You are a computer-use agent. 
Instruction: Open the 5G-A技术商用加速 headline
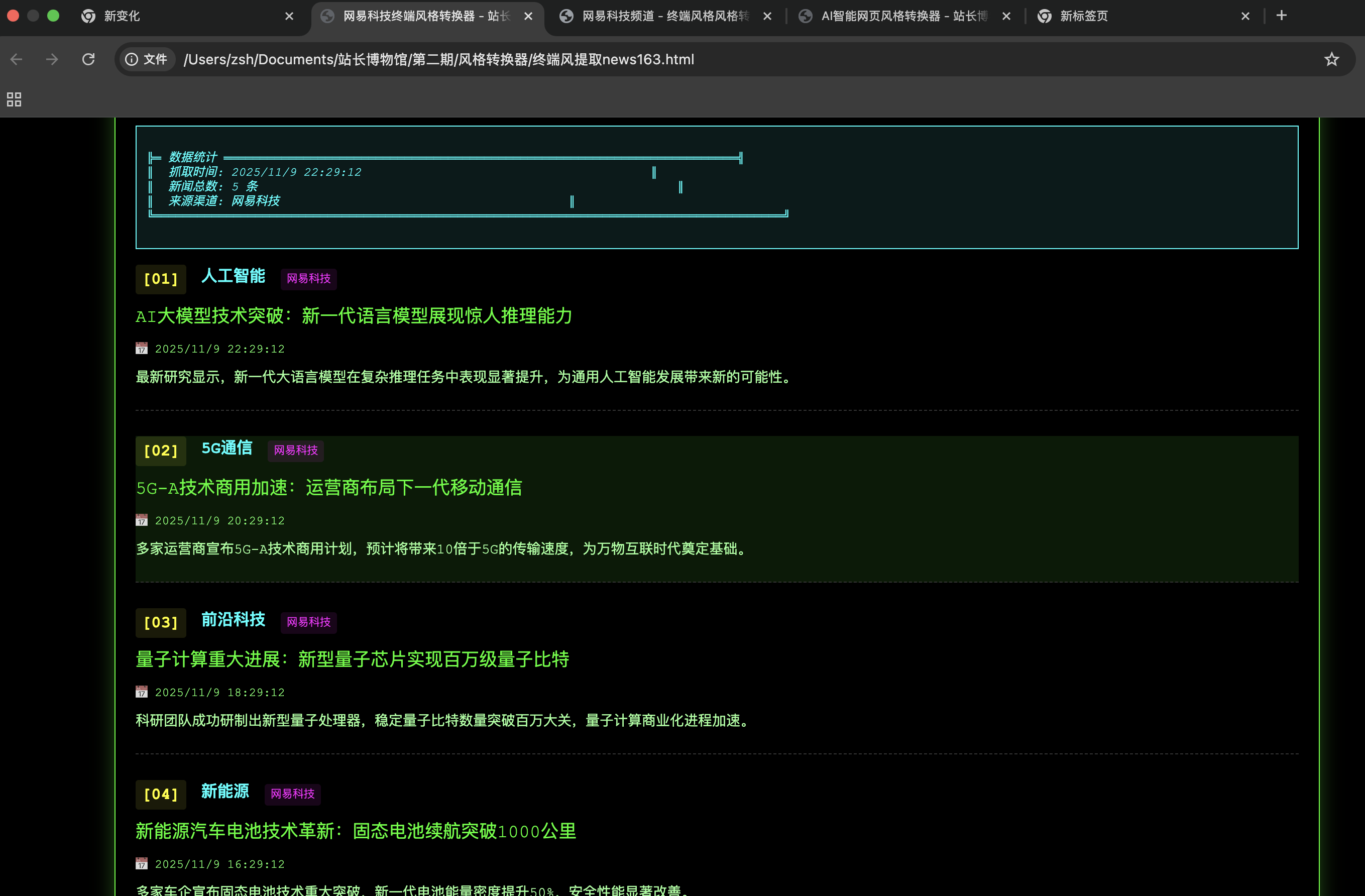[x=328, y=488]
